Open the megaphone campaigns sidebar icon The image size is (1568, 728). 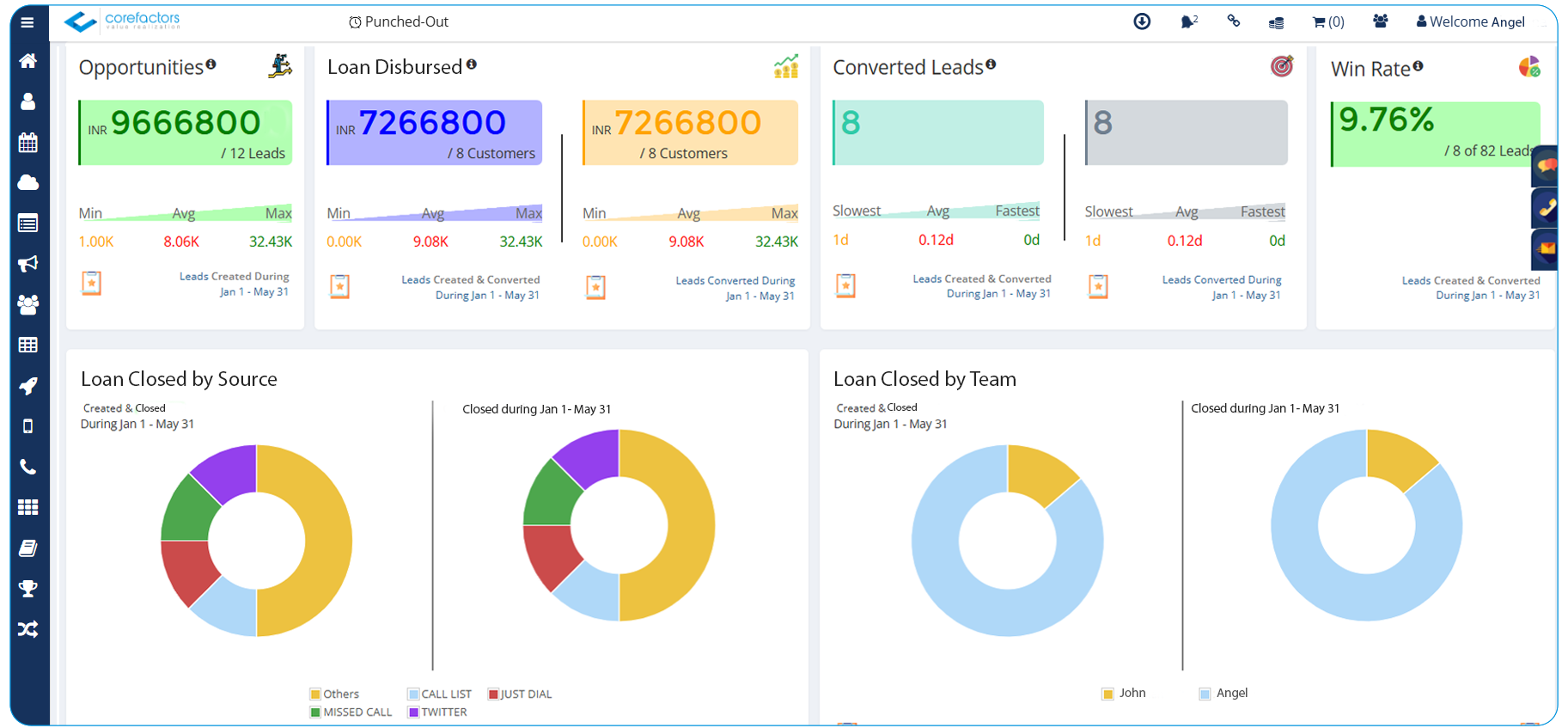click(27, 264)
